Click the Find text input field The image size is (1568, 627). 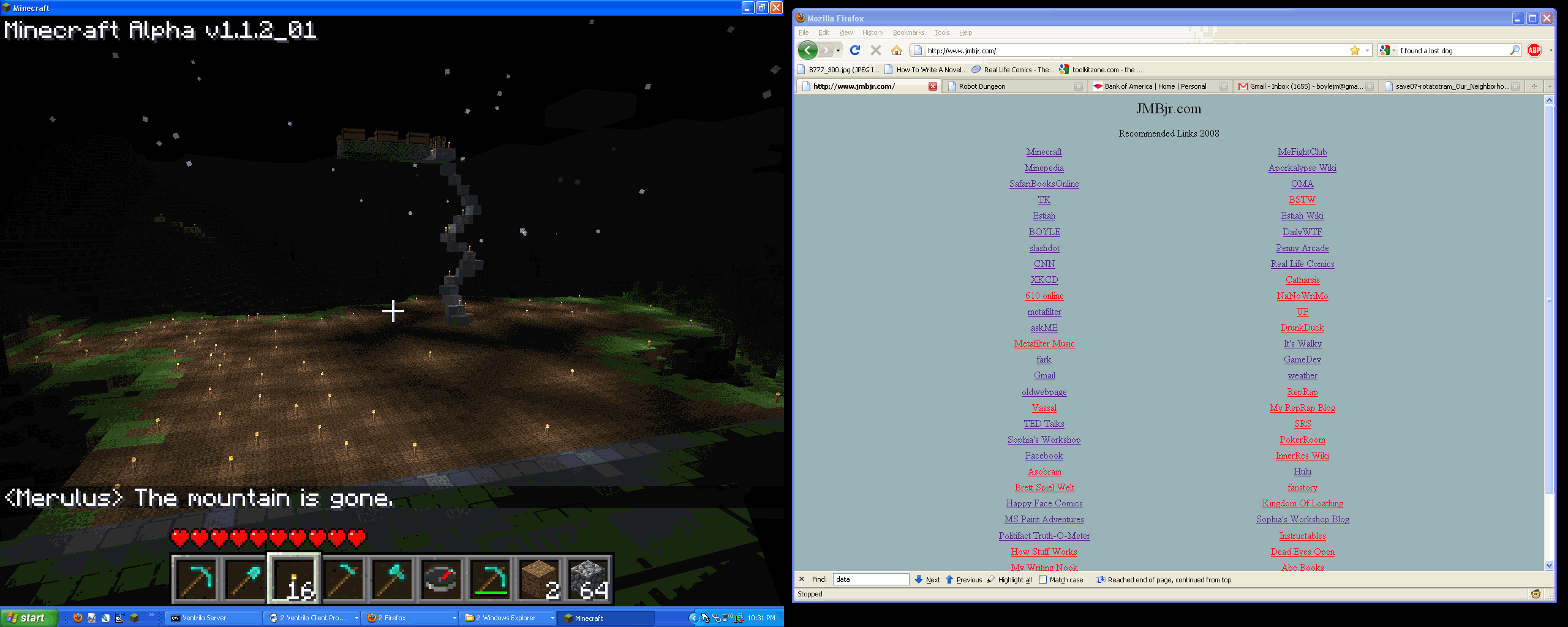(871, 579)
